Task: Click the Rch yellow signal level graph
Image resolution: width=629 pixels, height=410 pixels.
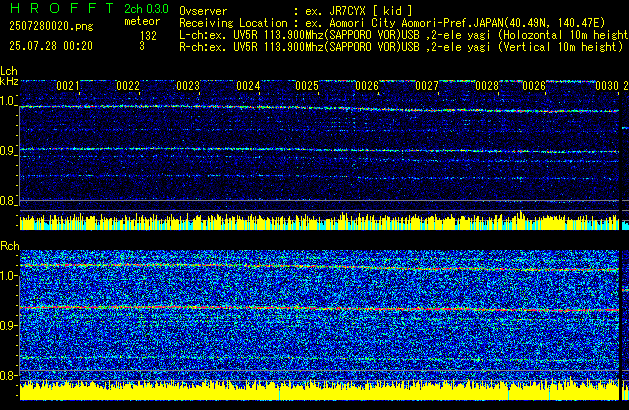Action: pyautogui.click(x=319, y=390)
